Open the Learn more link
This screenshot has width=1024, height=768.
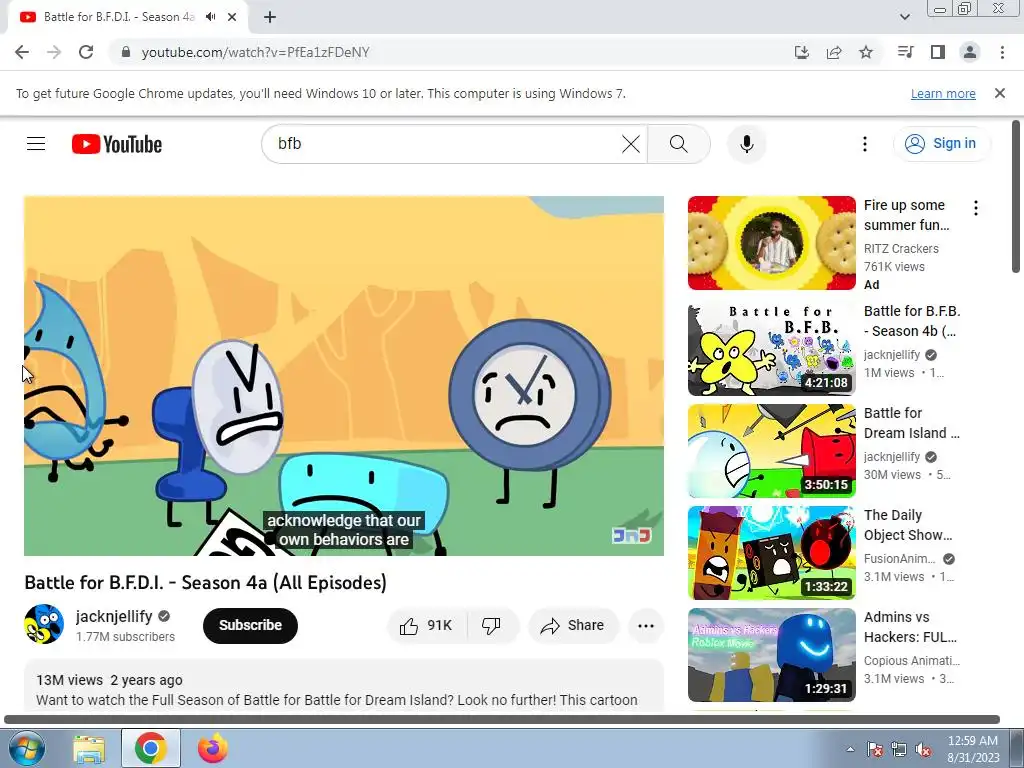[943, 93]
